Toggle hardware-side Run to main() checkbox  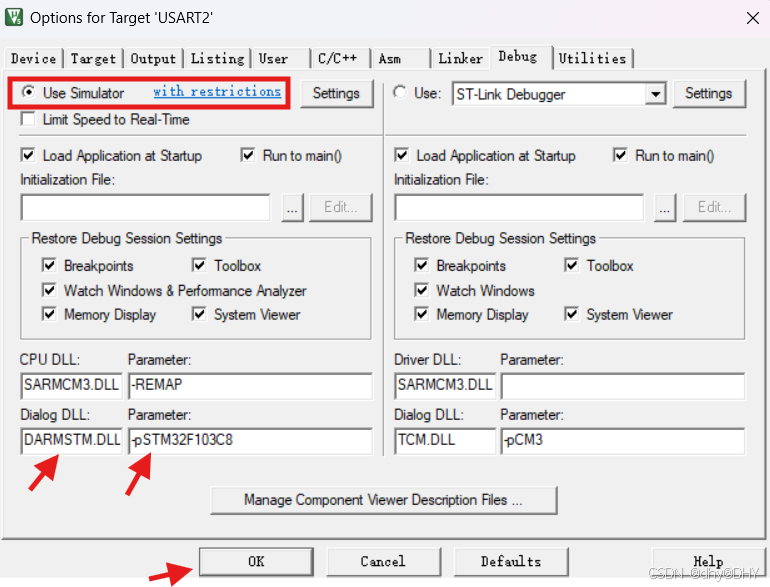[620, 155]
